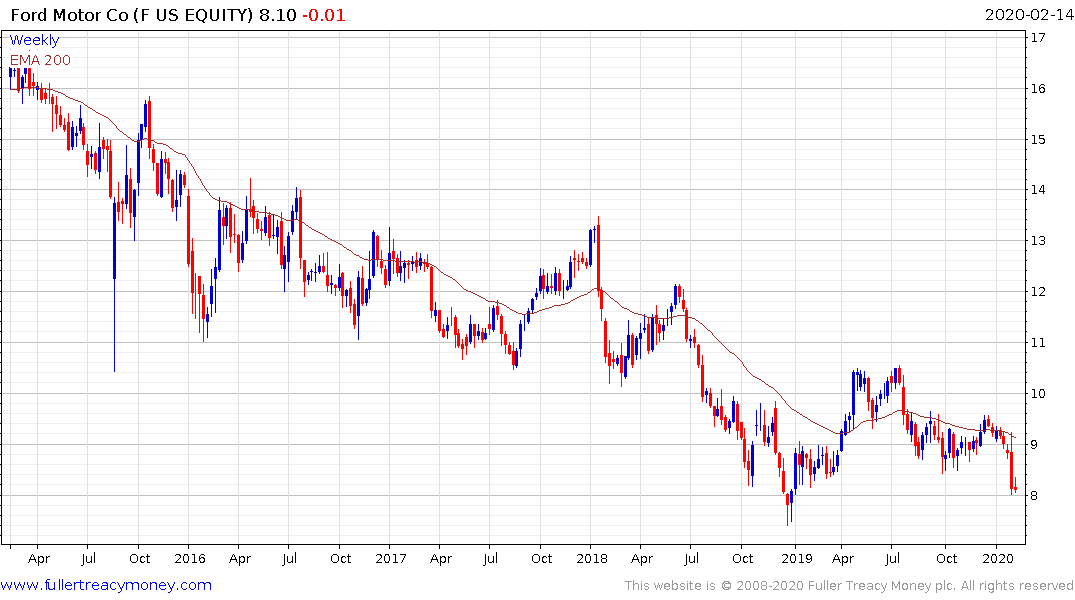Click the 8 price axis label
This screenshot has height=600, width=1075.
1035,495
